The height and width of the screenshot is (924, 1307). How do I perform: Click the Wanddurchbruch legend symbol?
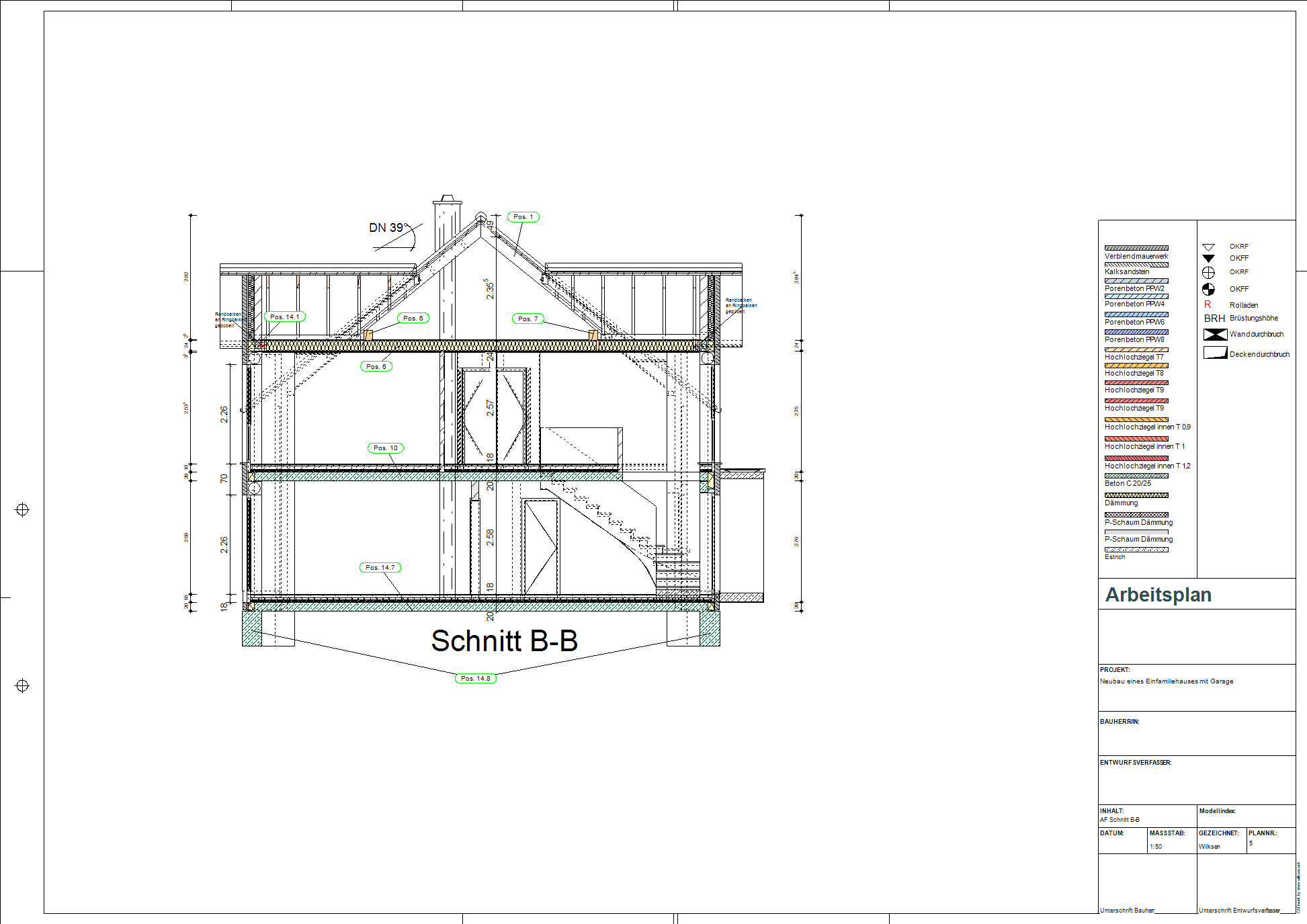(1215, 335)
